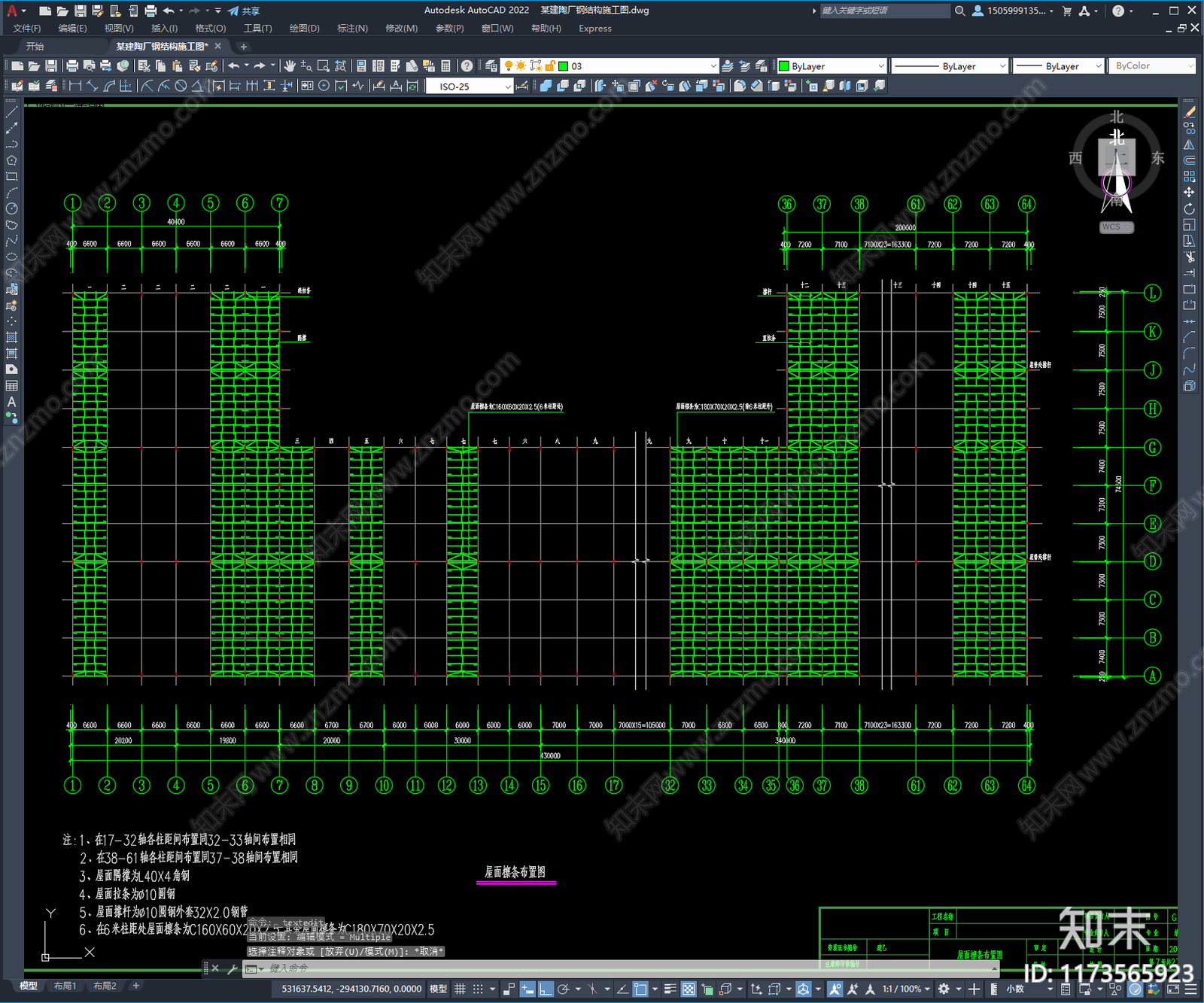The height and width of the screenshot is (1003, 1204).
Task: Open the 视图(V) menu
Action: click(119, 29)
